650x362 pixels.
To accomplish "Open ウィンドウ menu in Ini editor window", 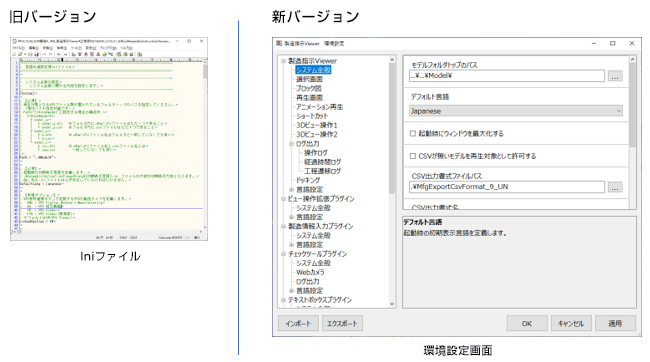I will tap(108, 48).
